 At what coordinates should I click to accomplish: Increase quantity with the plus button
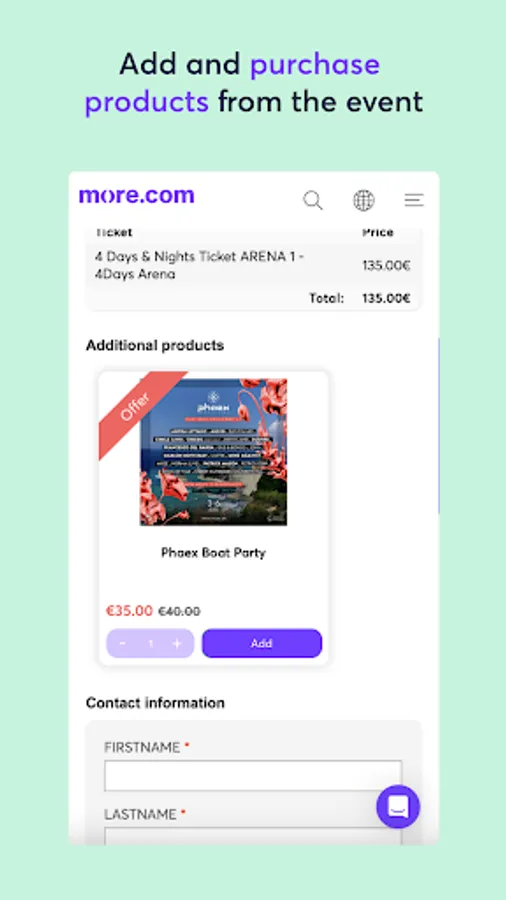[x=177, y=643]
